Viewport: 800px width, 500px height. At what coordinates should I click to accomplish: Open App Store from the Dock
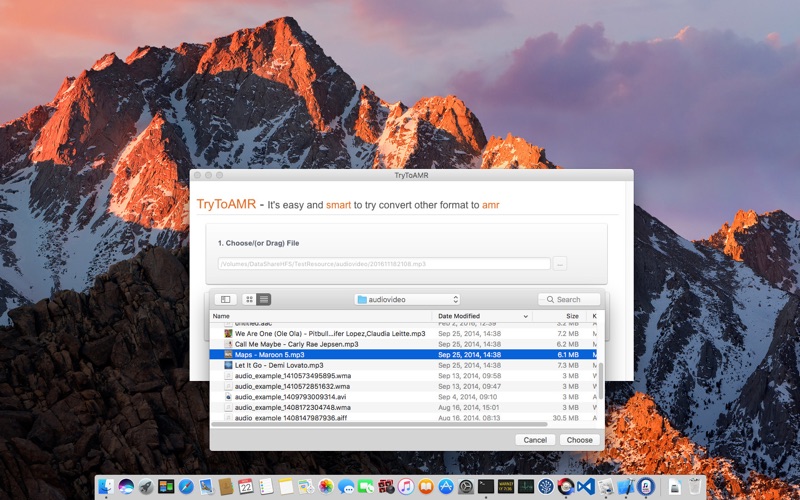coord(446,486)
